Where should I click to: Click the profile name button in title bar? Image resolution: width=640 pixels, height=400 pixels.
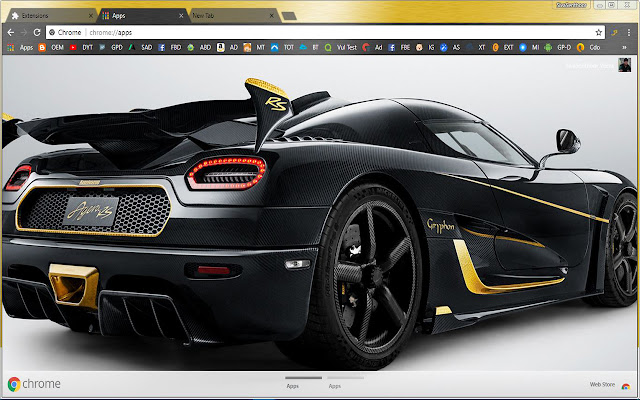tap(571, 5)
